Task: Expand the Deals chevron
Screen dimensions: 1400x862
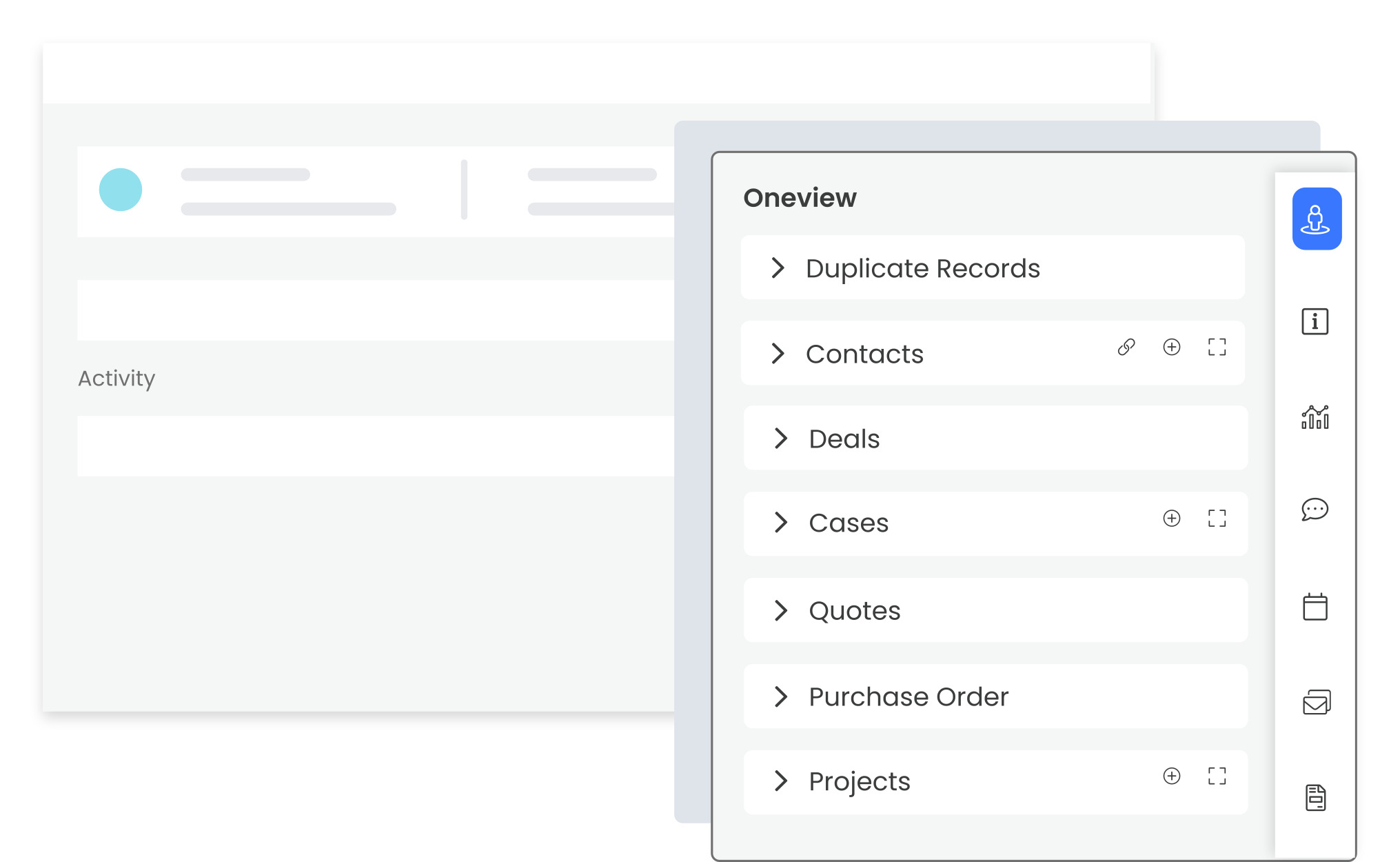Action: (x=780, y=438)
